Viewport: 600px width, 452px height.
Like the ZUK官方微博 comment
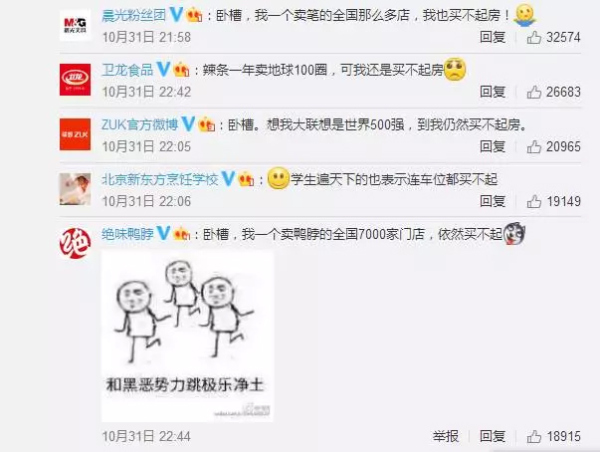534,147
